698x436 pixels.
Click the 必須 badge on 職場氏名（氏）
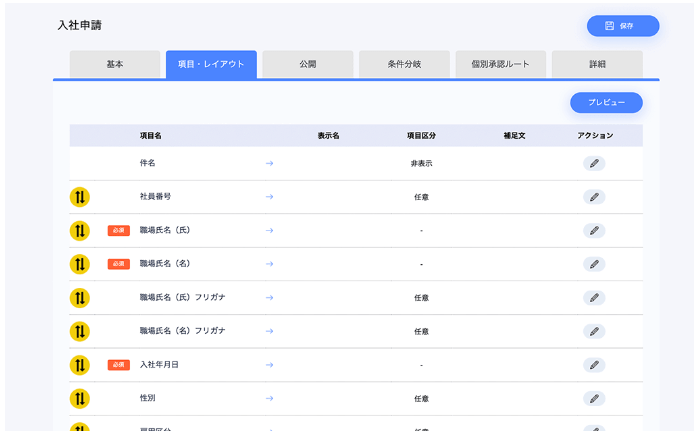pyautogui.click(x=118, y=231)
